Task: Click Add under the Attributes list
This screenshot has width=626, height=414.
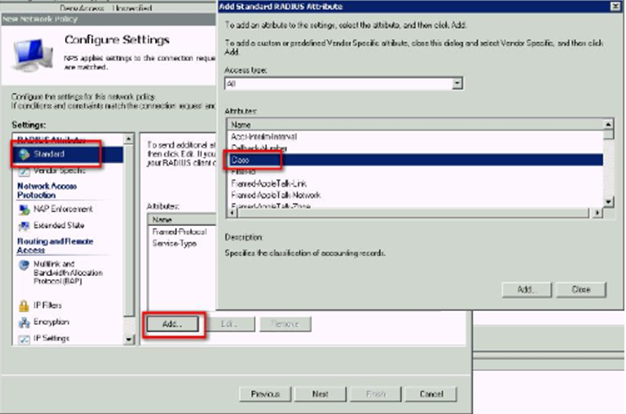Action: coord(172,324)
